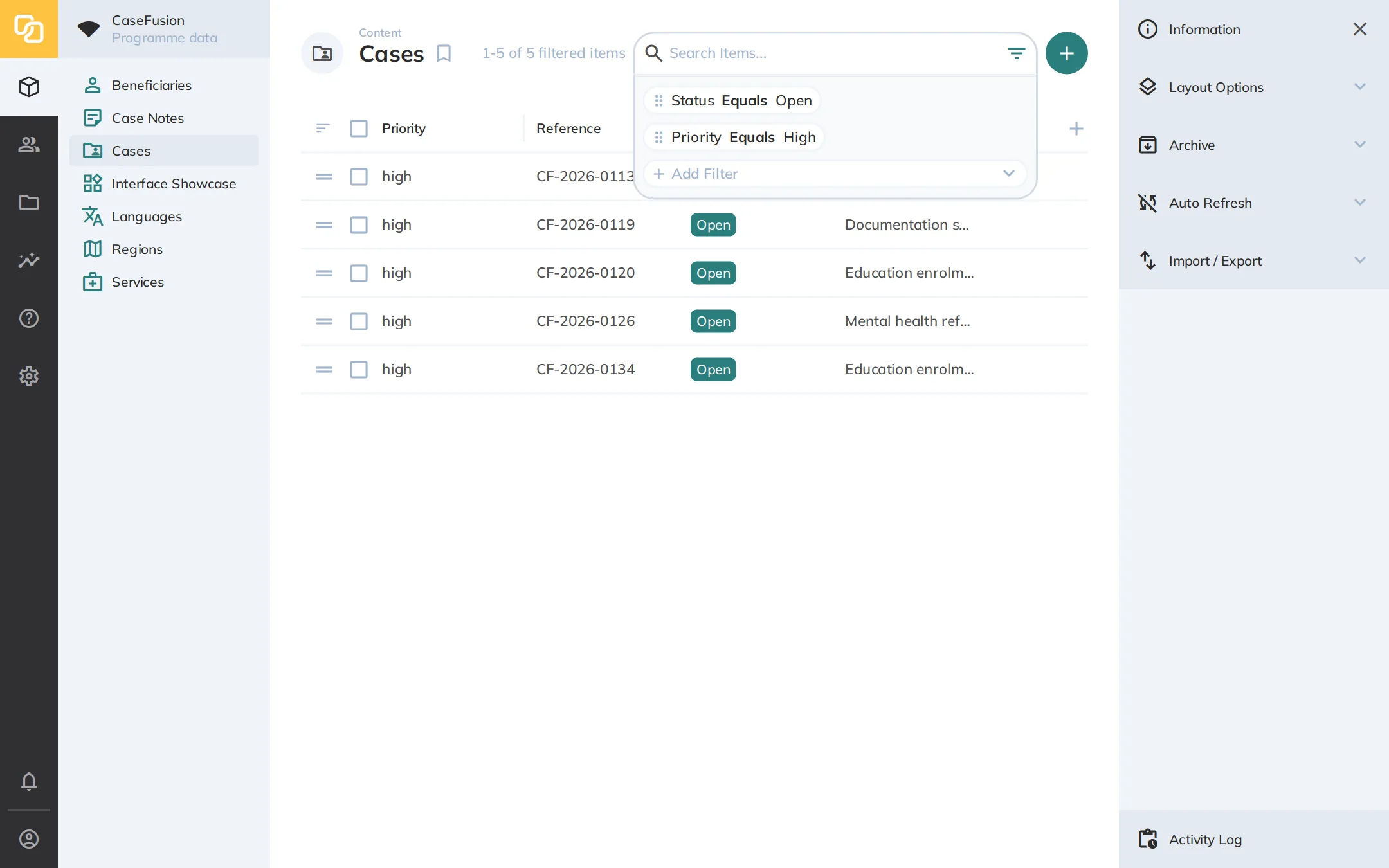Select checkbox for CF-2026-0134 row
1389x868 pixels.
[x=359, y=370]
